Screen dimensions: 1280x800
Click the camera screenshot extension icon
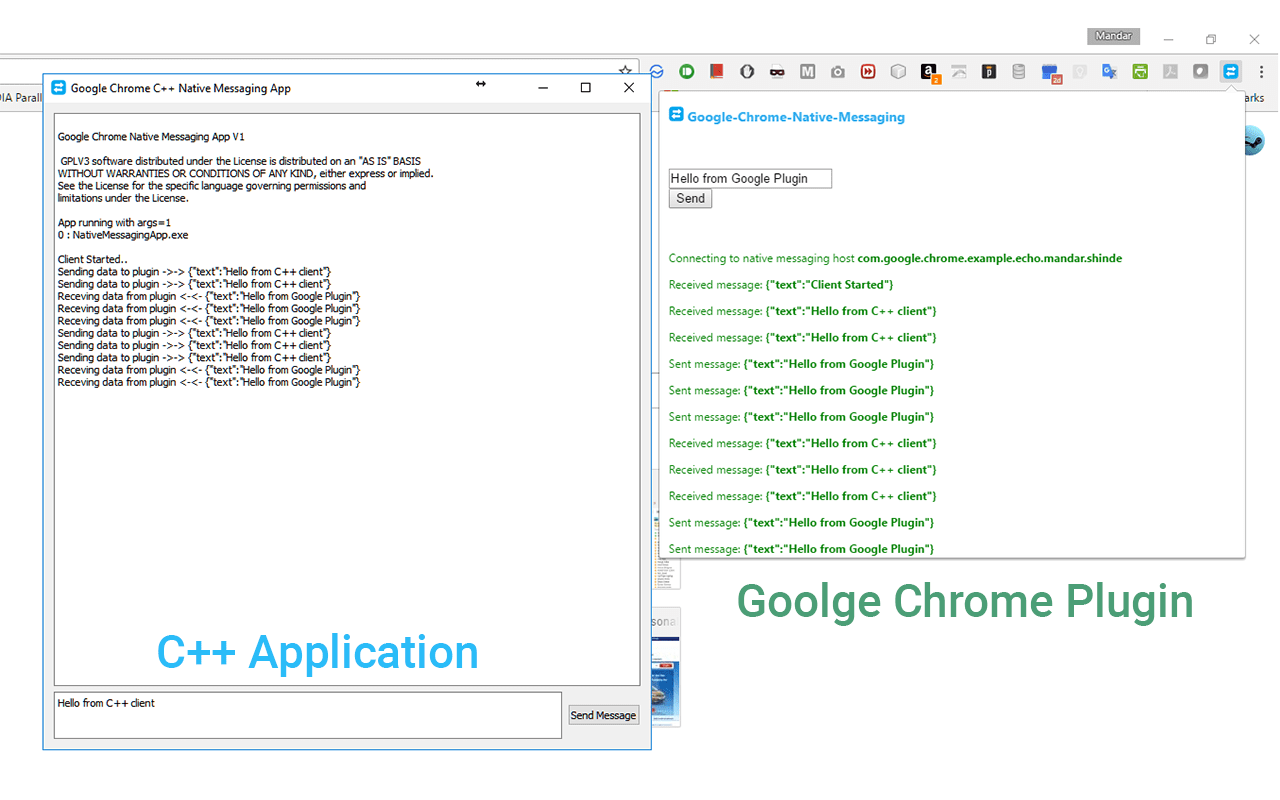[x=838, y=72]
